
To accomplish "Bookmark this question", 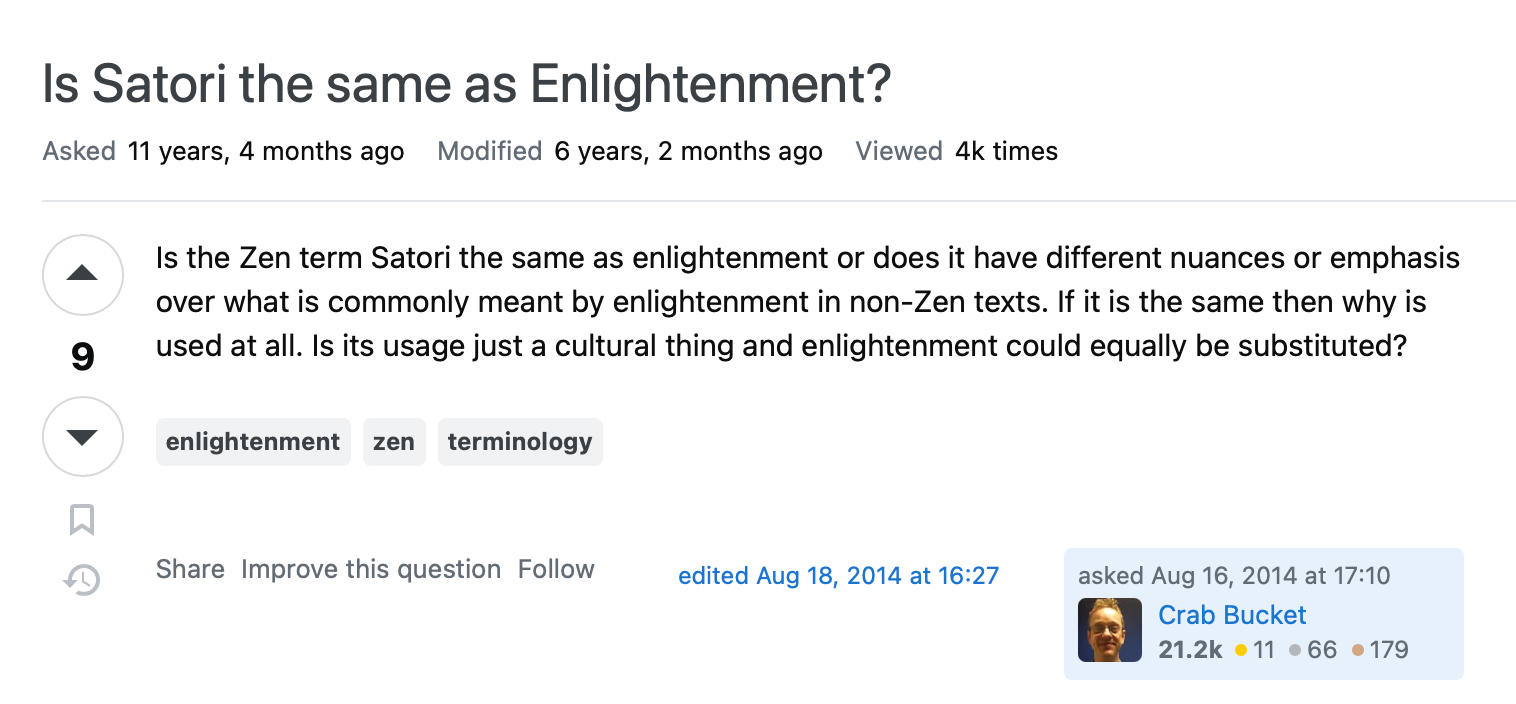I will pyautogui.click(x=82, y=520).
